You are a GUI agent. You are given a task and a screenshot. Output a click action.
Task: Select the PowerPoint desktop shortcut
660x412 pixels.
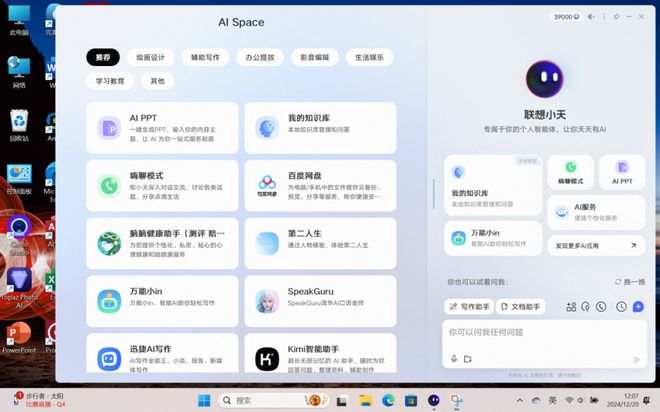tap(19, 337)
